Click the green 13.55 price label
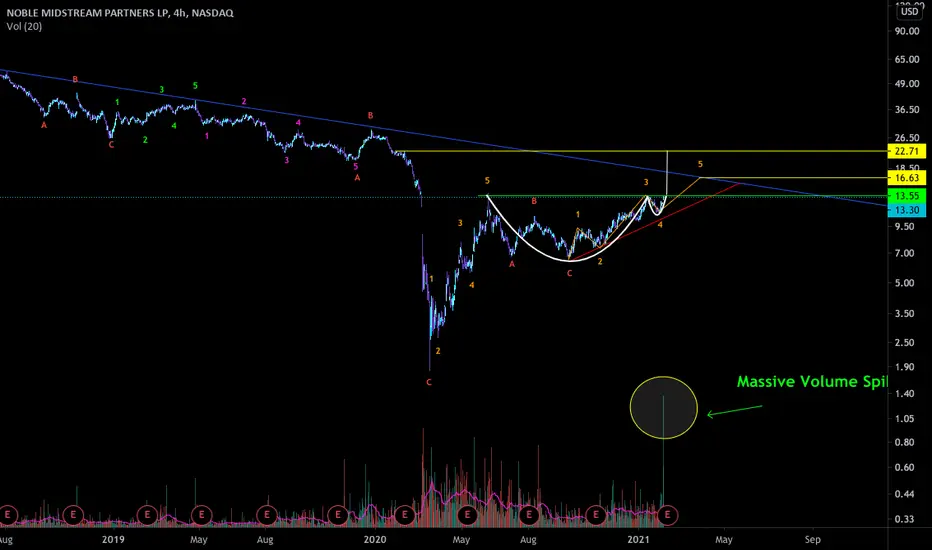Screen dimensions: 932x550 [x=906, y=196]
